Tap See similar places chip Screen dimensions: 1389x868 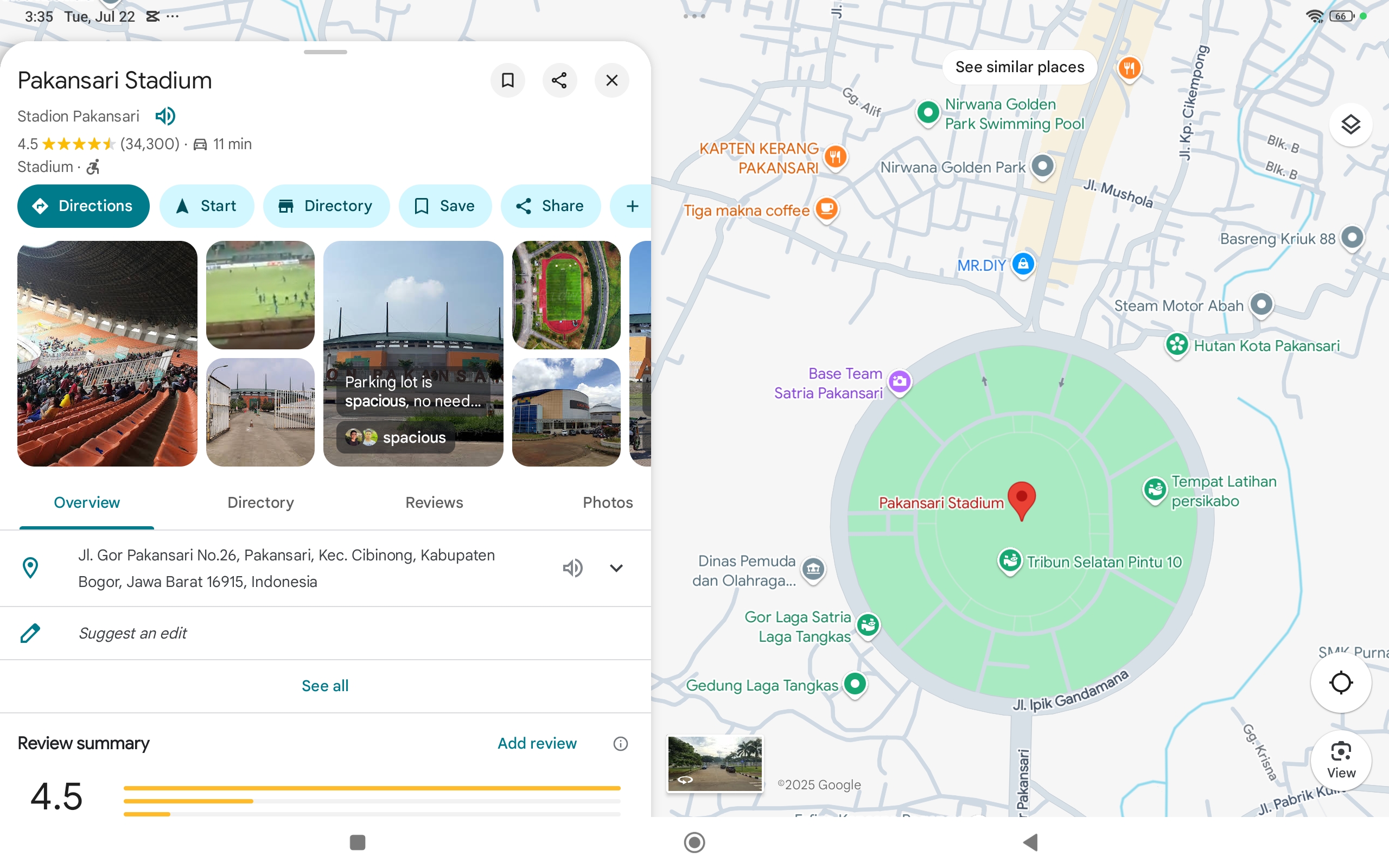coord(1020,67)
